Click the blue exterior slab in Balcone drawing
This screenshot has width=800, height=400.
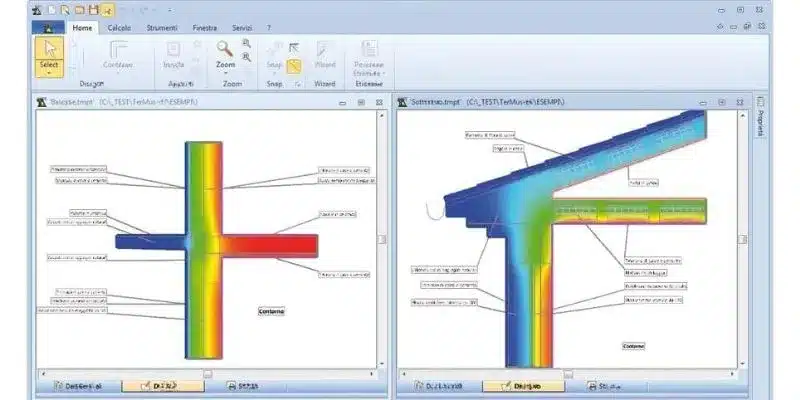click(150, 242)
